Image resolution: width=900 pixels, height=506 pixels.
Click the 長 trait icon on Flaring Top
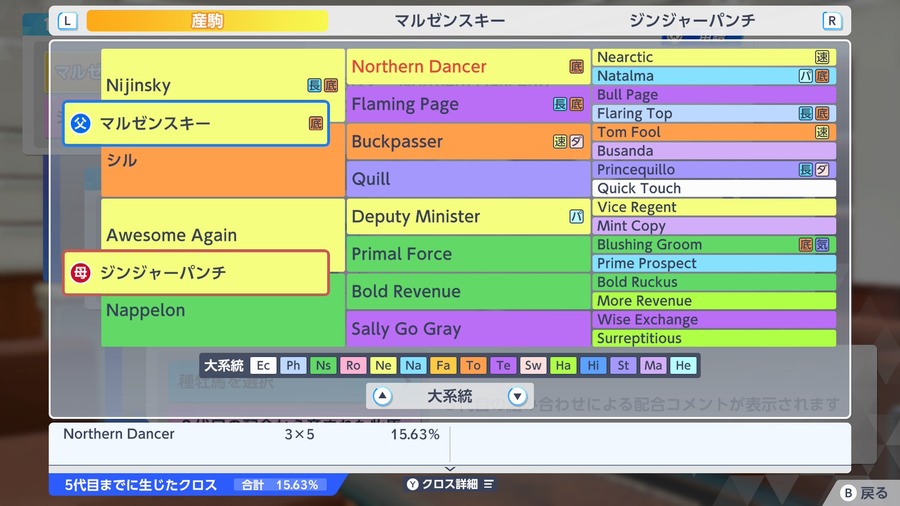coord(806,114)
